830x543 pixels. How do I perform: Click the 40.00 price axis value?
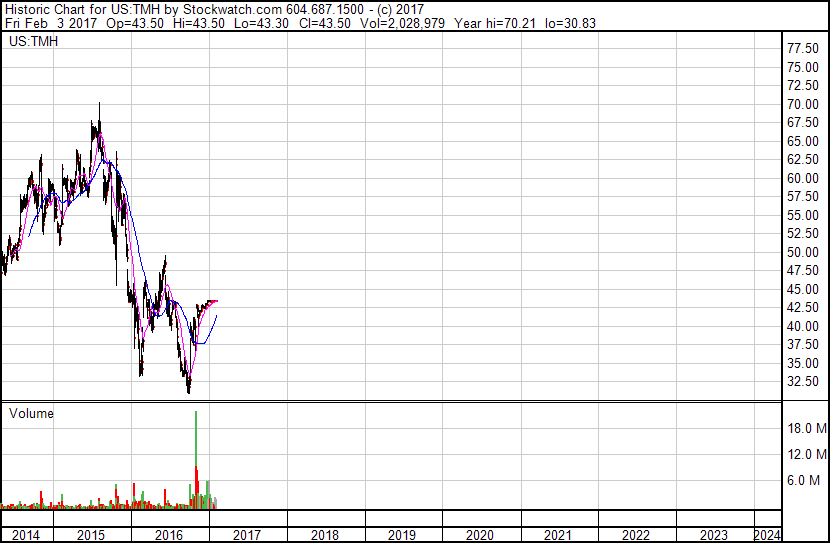(803, 327)
